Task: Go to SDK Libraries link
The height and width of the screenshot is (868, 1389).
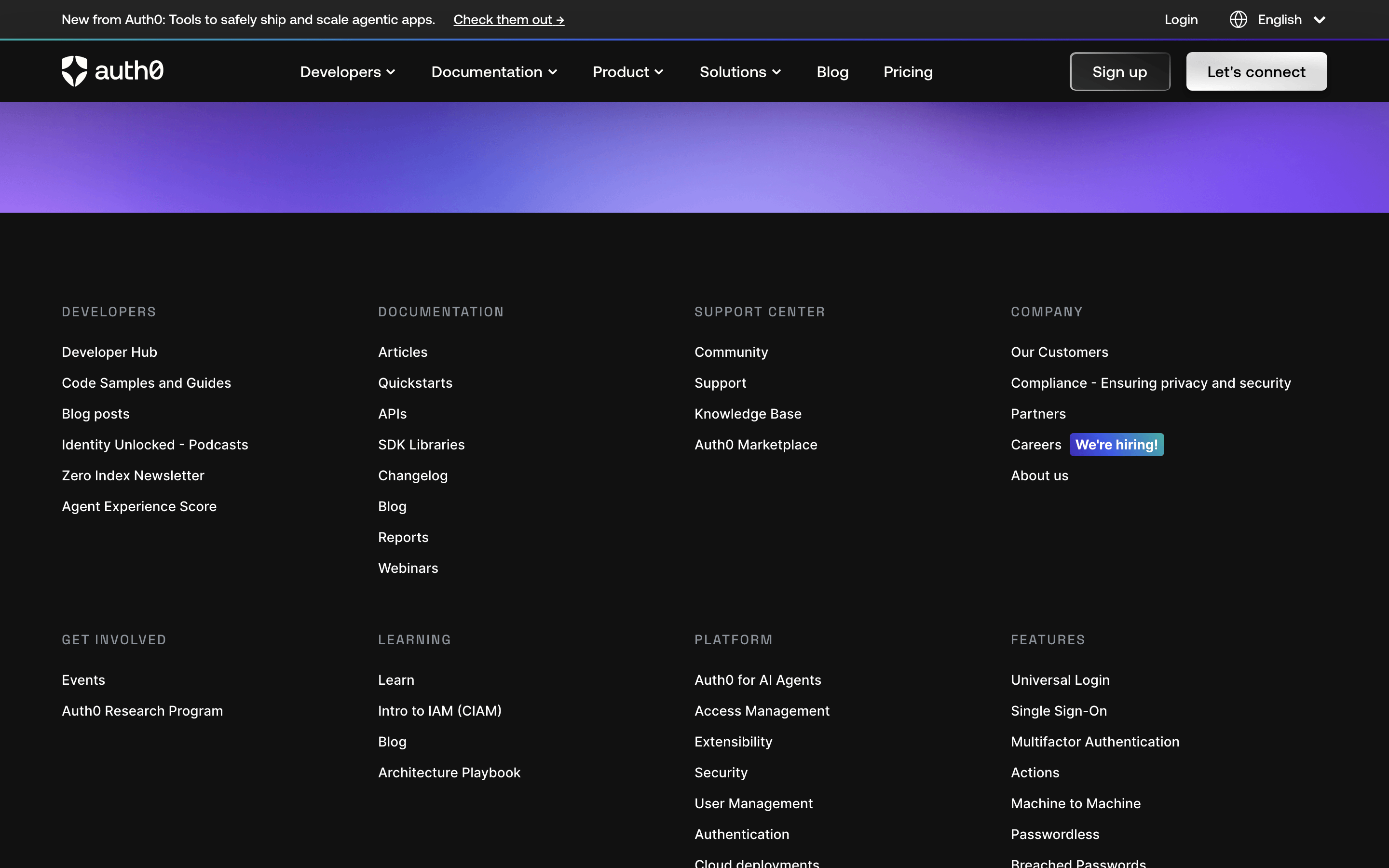Action: coord(421,445)
